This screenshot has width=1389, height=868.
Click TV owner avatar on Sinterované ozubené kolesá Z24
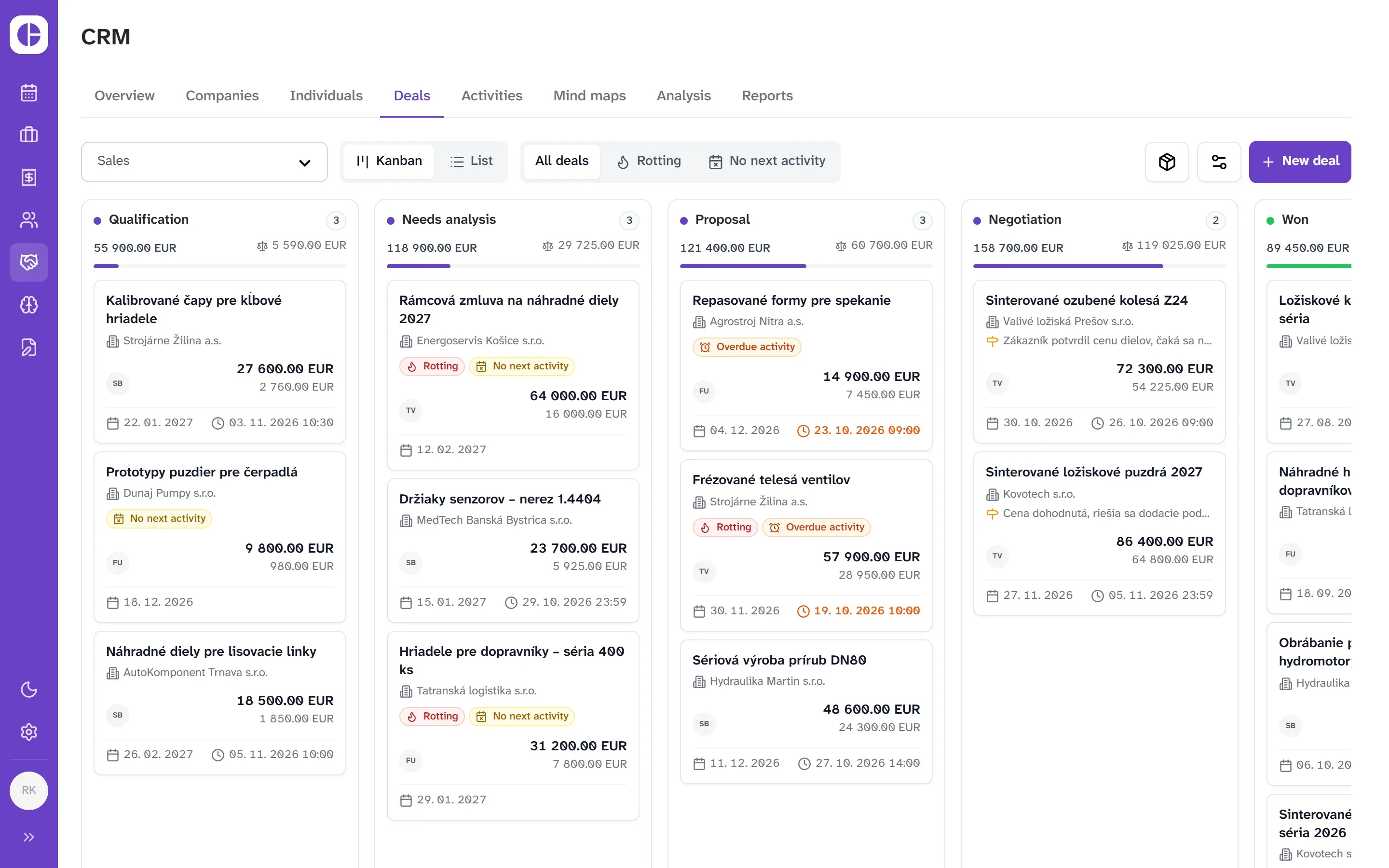click(997, 383)
